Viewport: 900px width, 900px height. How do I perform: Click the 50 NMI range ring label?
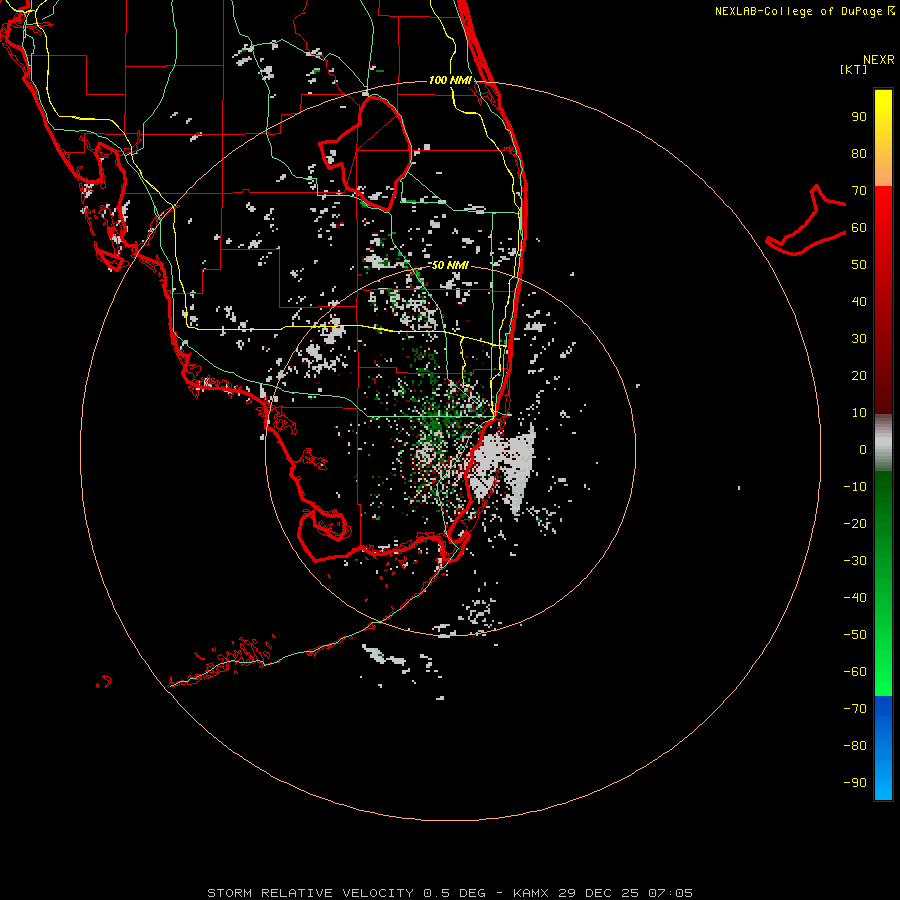450,265
